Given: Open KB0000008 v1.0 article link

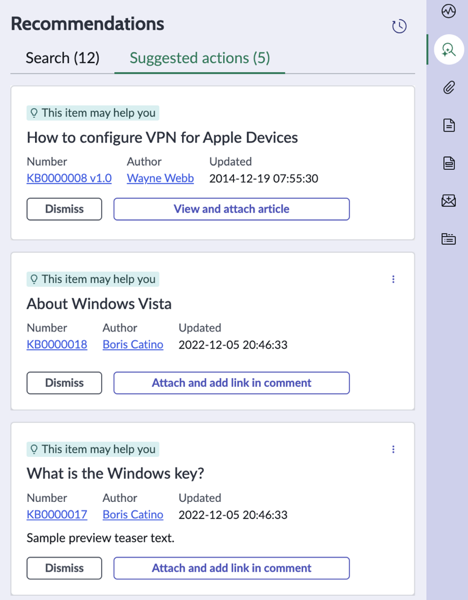Looking at the screenshot, I should point(69,178).
